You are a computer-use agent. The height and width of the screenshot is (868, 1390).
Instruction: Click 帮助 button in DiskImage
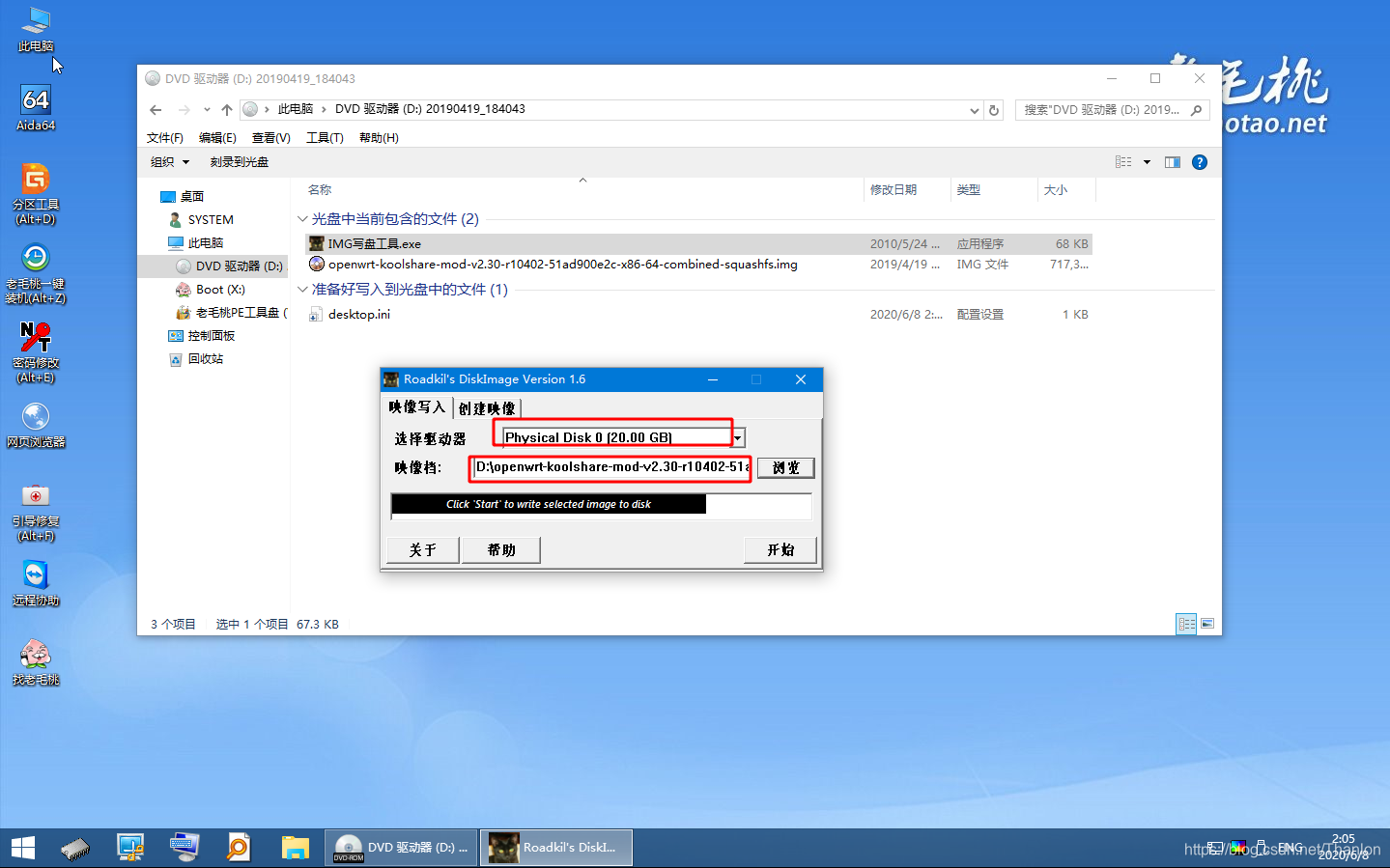pos(501,549)
